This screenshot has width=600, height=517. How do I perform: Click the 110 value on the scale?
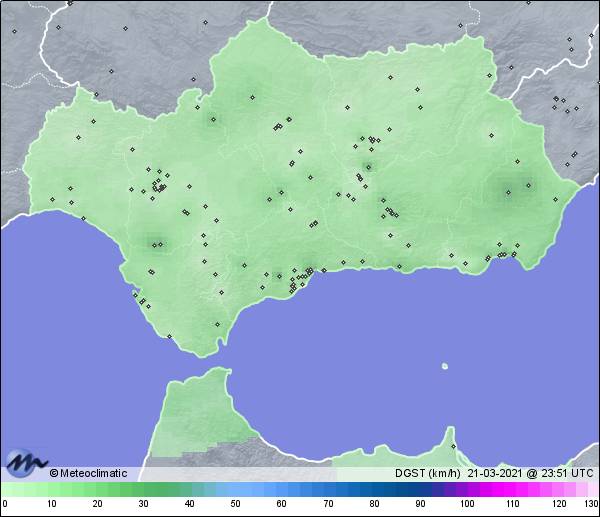point(513,503)
